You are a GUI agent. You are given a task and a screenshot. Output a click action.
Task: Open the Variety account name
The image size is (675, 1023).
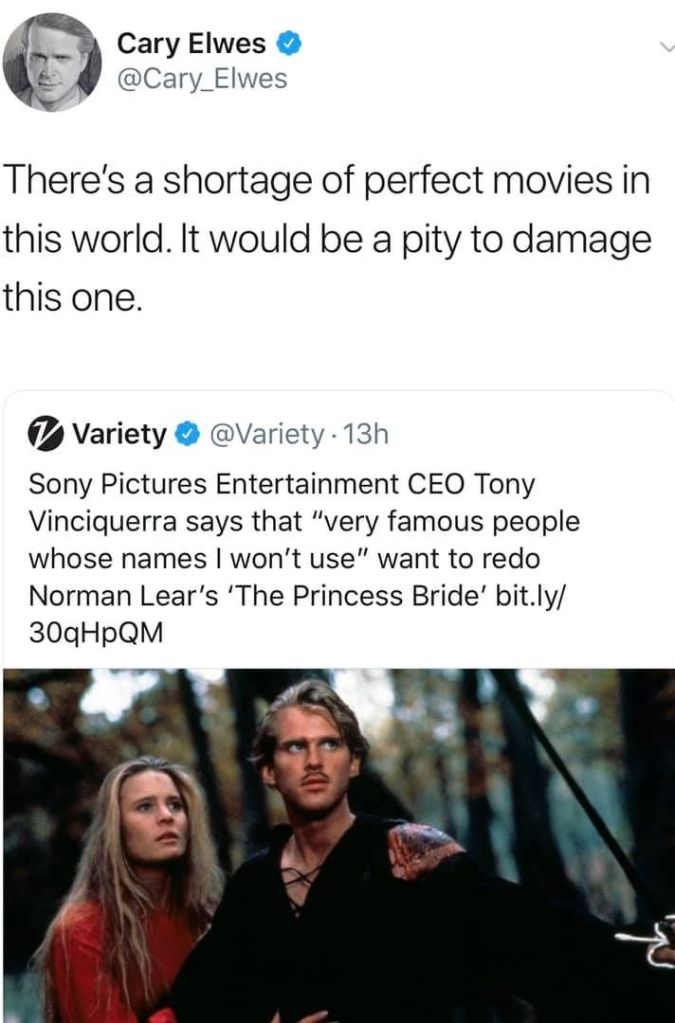pos(119,434)
